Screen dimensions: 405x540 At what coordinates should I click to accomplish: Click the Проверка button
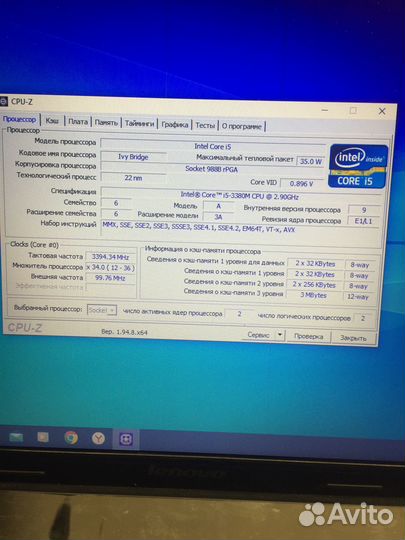pyautogui.click(x=308, y=336)
